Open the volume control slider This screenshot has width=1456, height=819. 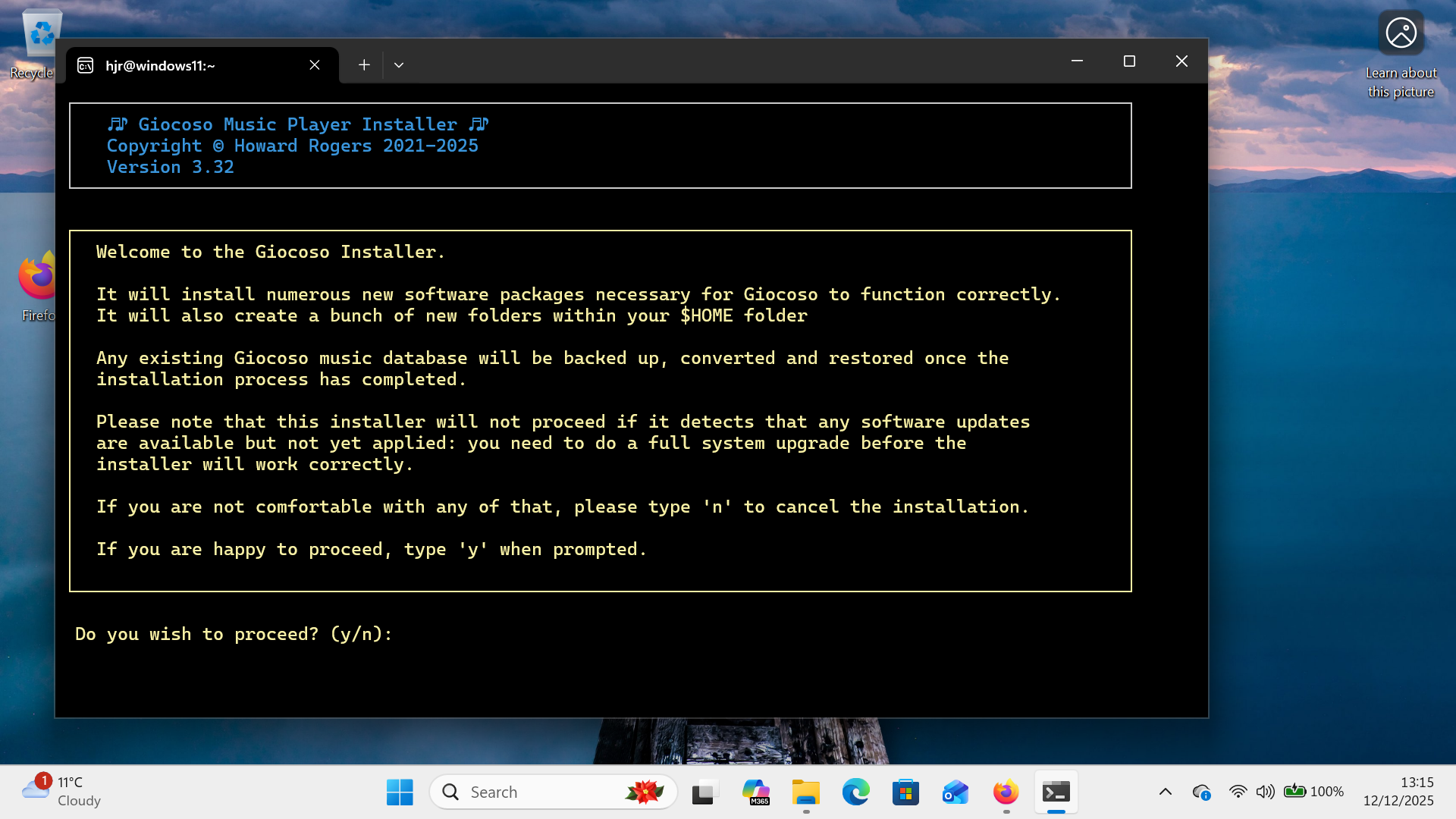click(x=1264, y=792)
